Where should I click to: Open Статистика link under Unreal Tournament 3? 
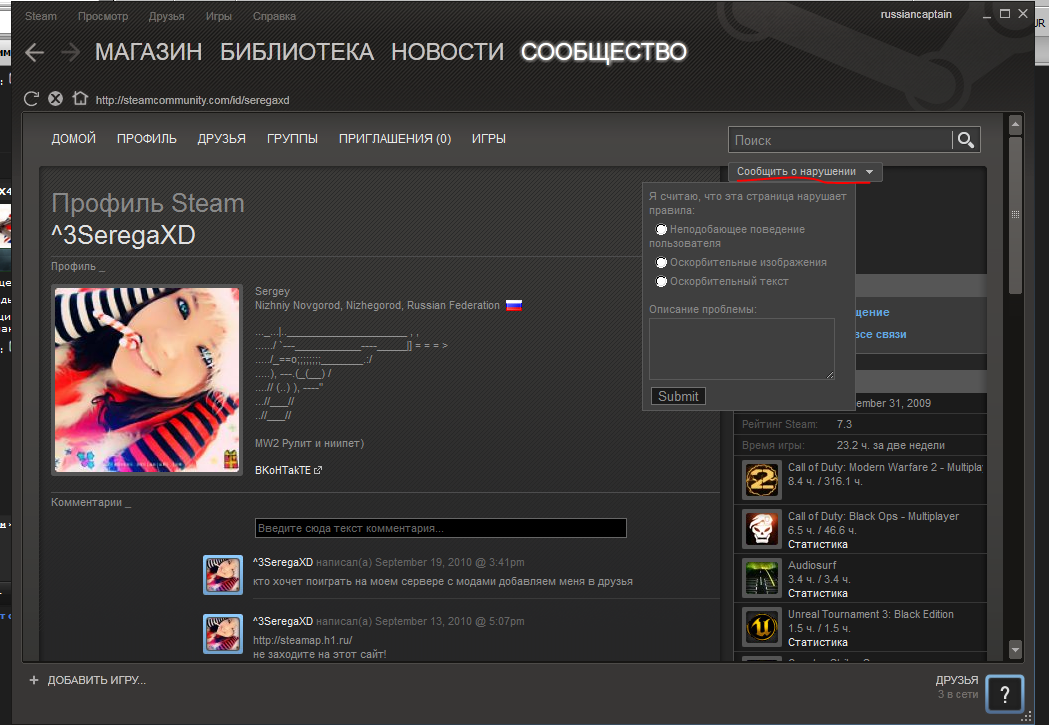tap(818, 642)
